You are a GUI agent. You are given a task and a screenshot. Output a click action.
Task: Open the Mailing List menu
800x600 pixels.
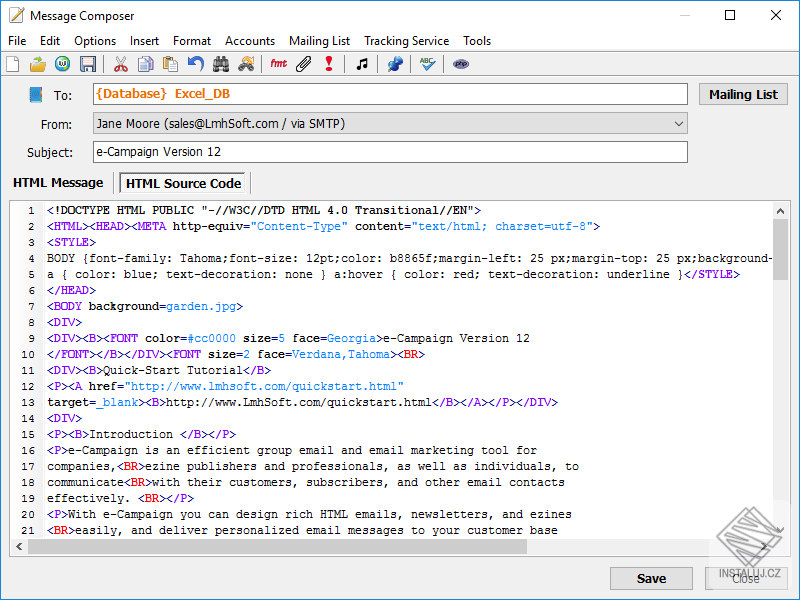(319, 41)
